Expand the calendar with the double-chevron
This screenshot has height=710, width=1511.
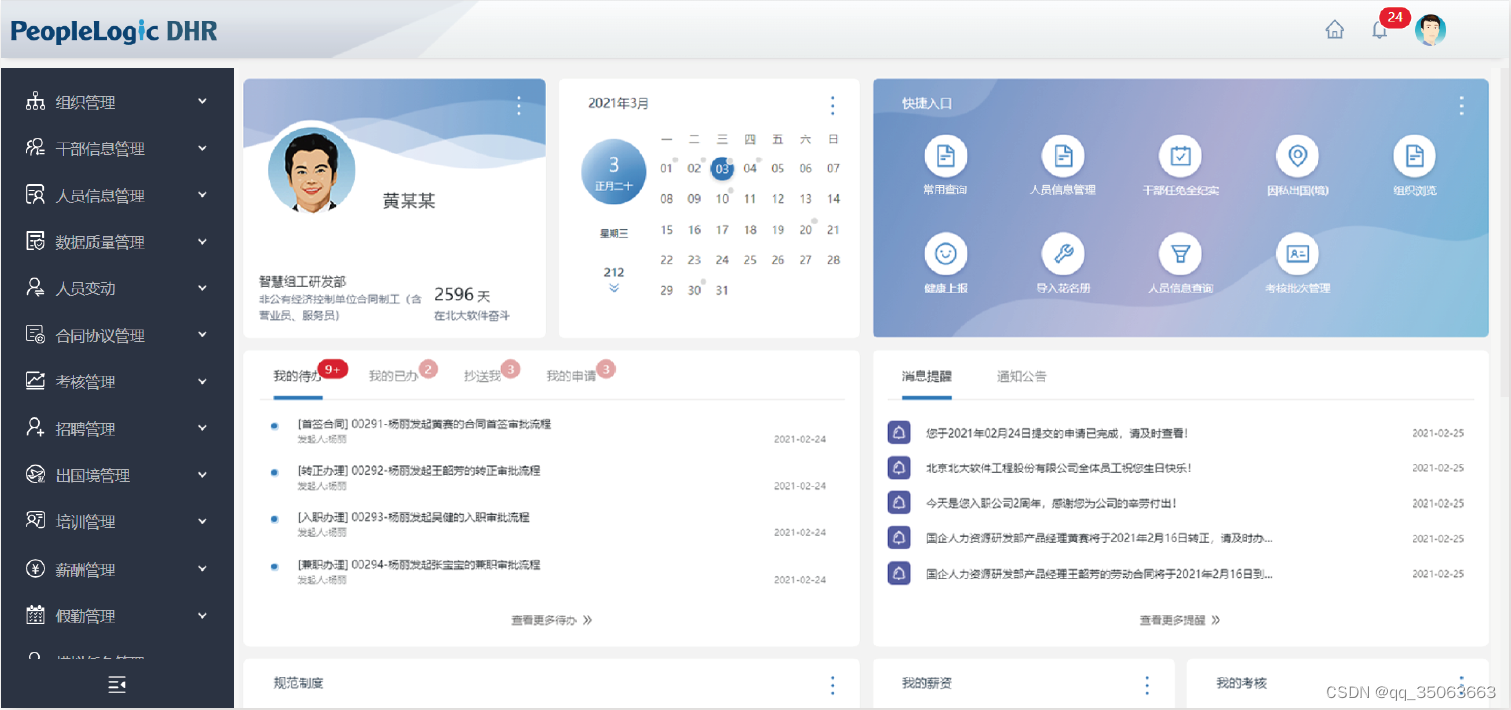(612, 287)
